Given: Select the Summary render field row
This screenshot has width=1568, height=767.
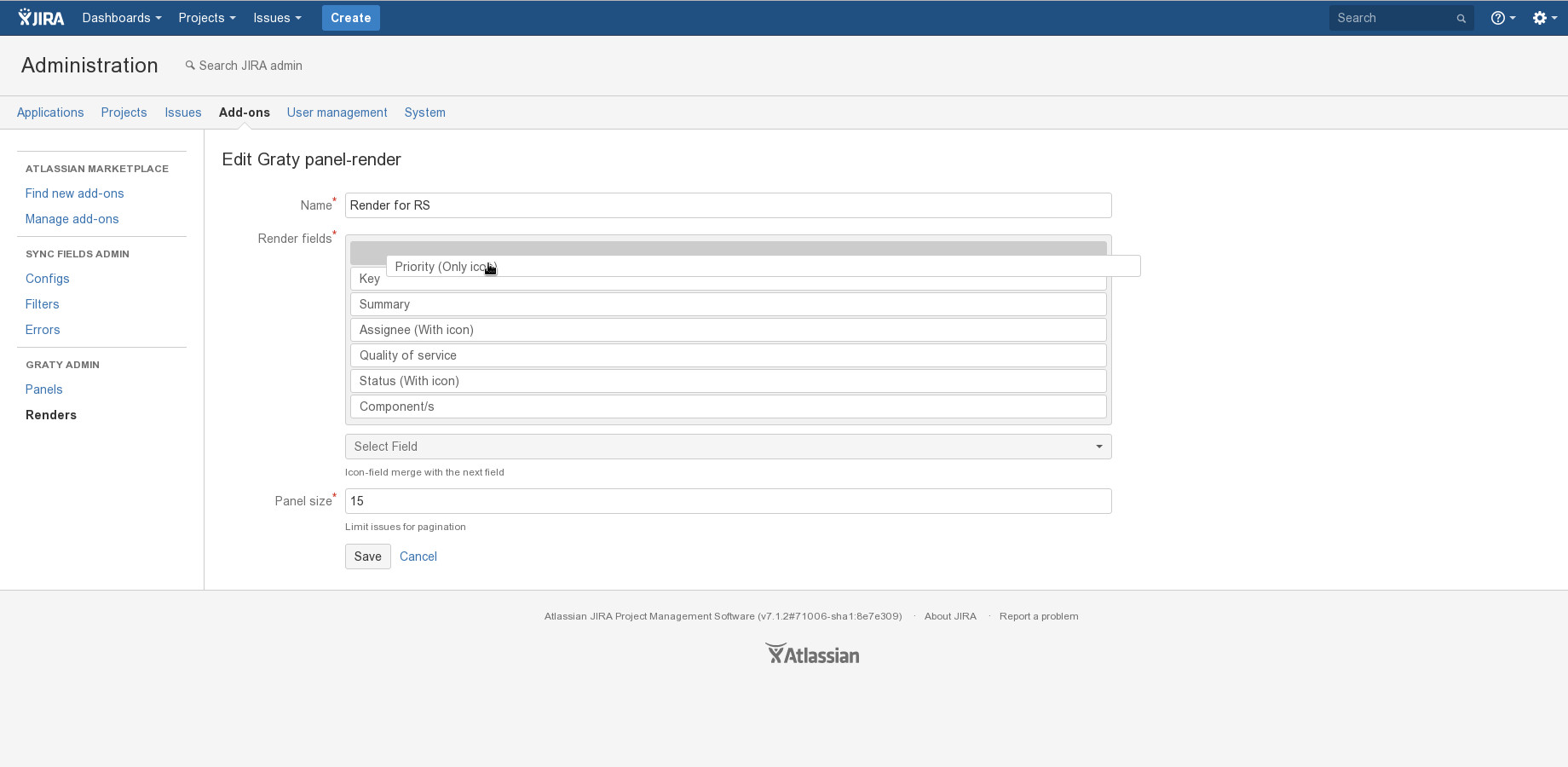Looking at the screenshot, I should pyautogui.click(x=728, y=304).
